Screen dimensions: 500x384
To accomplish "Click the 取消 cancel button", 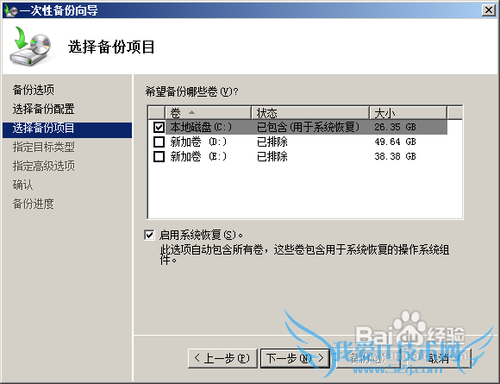I will click(x=439, y=358).
